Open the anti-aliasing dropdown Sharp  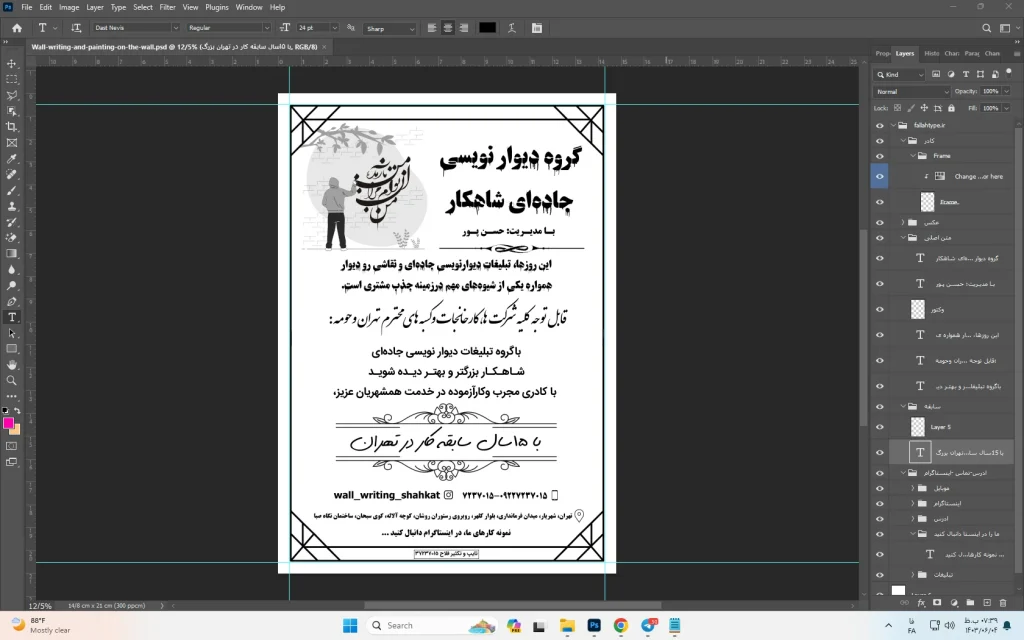point(390,29)
